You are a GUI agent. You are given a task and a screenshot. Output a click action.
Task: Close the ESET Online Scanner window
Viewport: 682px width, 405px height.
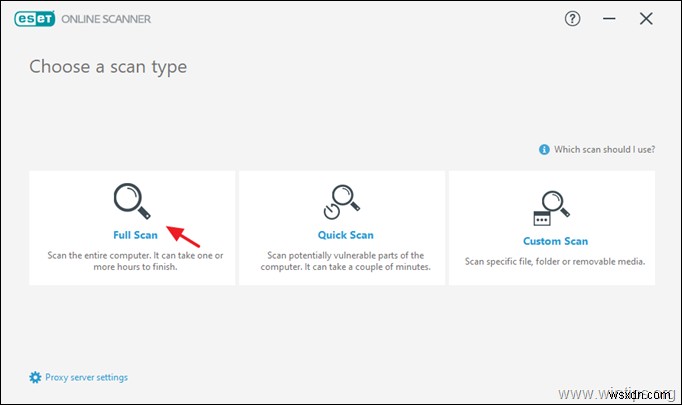coord(645,19)
